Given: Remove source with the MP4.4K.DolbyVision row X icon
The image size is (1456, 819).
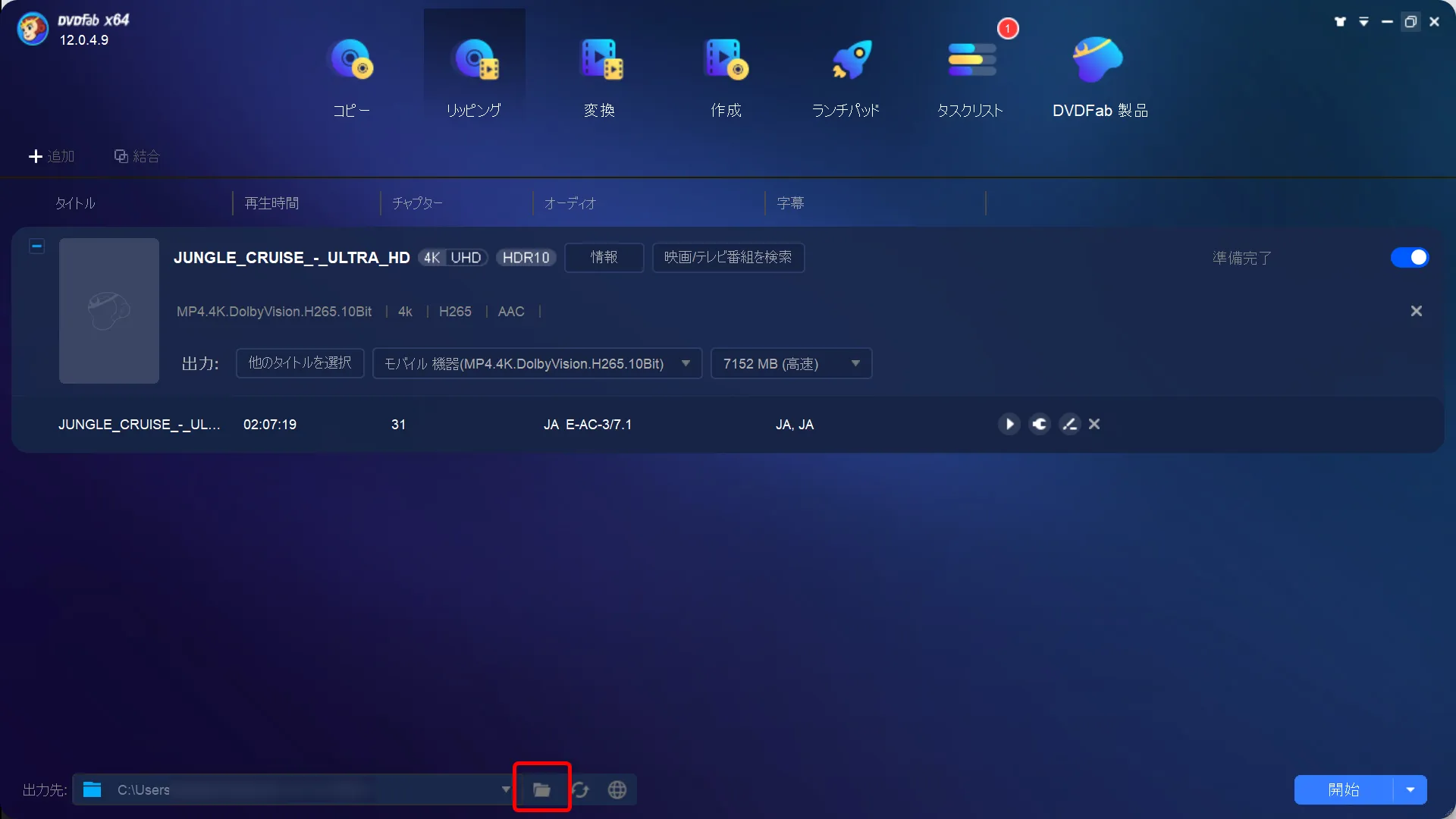Looking at the screenshot, I should point(1416,311).
